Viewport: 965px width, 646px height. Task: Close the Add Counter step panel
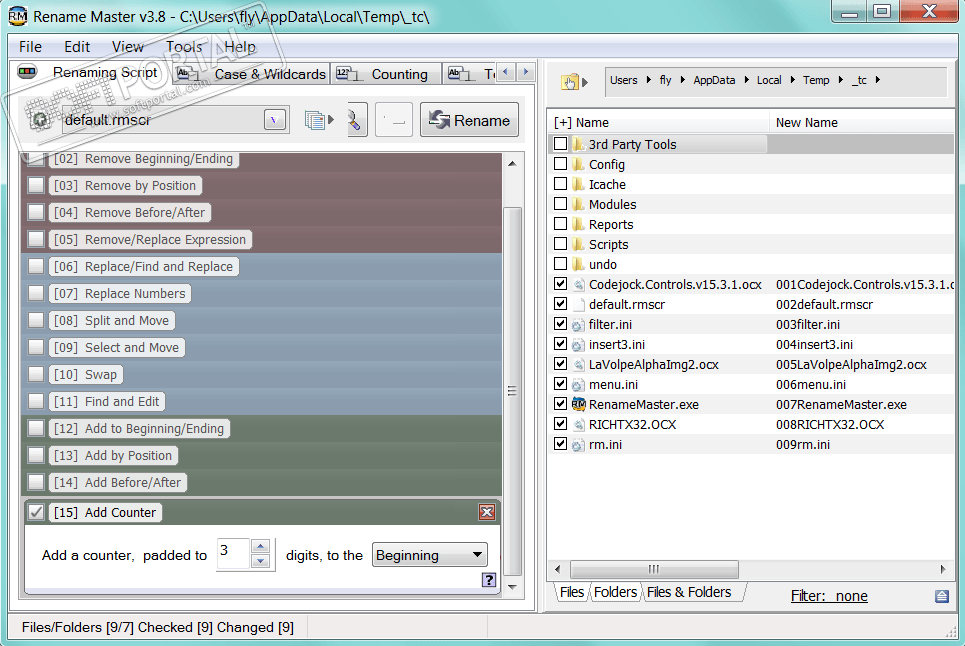click(487, 512)
